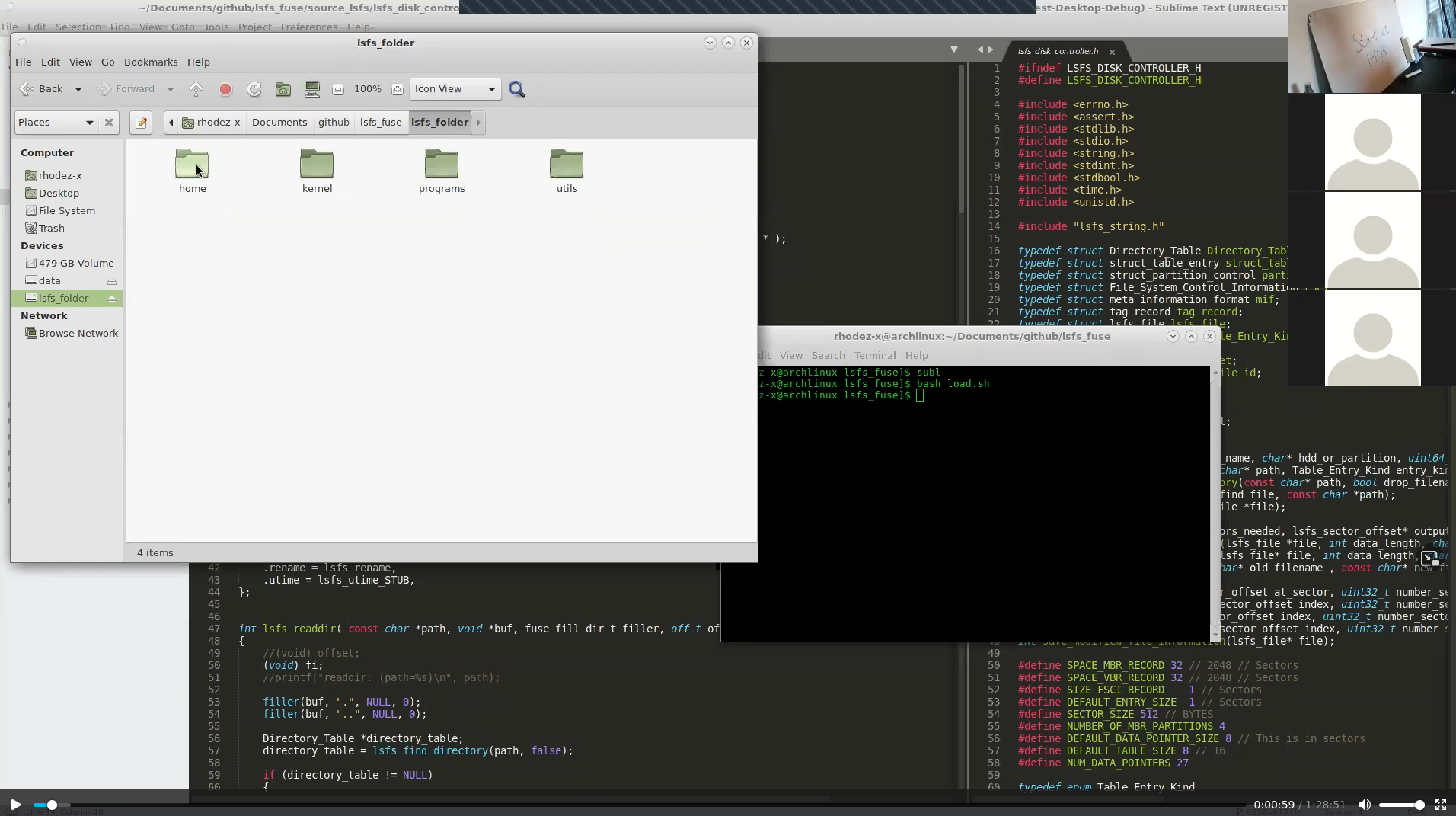Image resolution: width=1456 pixels, height=816 pixels.
Task: Reset zoom by clicking 100% label
Action: [368, 89]
